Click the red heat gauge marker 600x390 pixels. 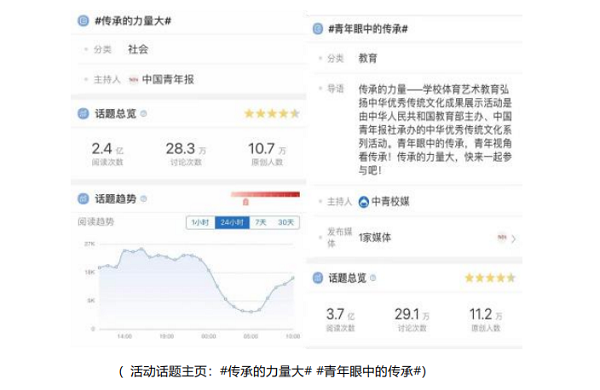pyautogui.click(x=246, y=202)
